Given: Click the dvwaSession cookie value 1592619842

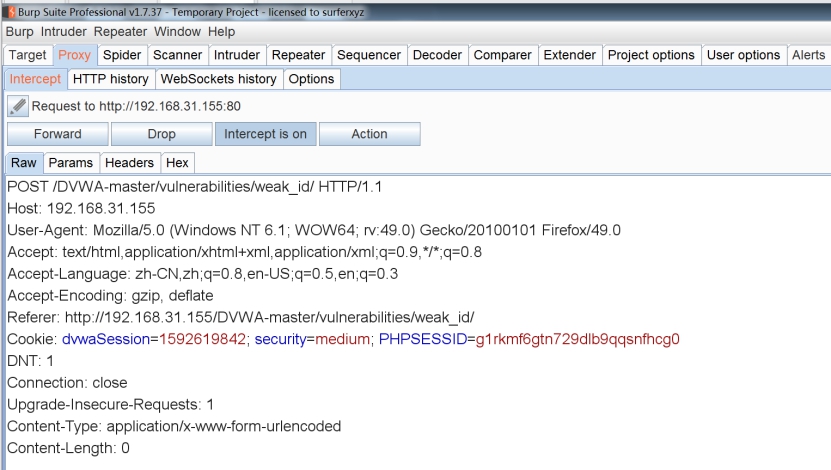Looking at the screenshot, I should (202, 339).
